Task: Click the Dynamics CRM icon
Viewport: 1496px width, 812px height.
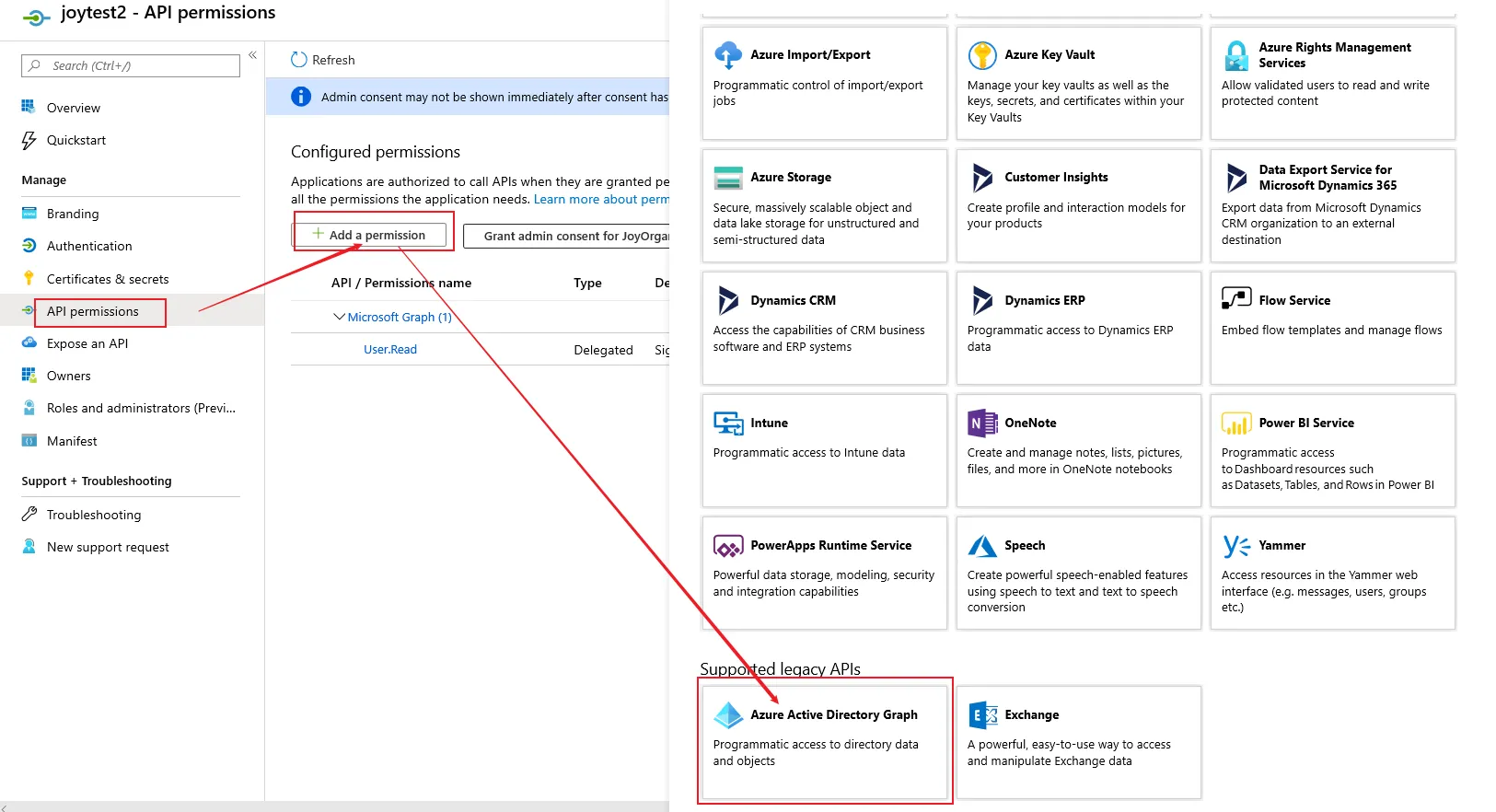Action: 728,300
